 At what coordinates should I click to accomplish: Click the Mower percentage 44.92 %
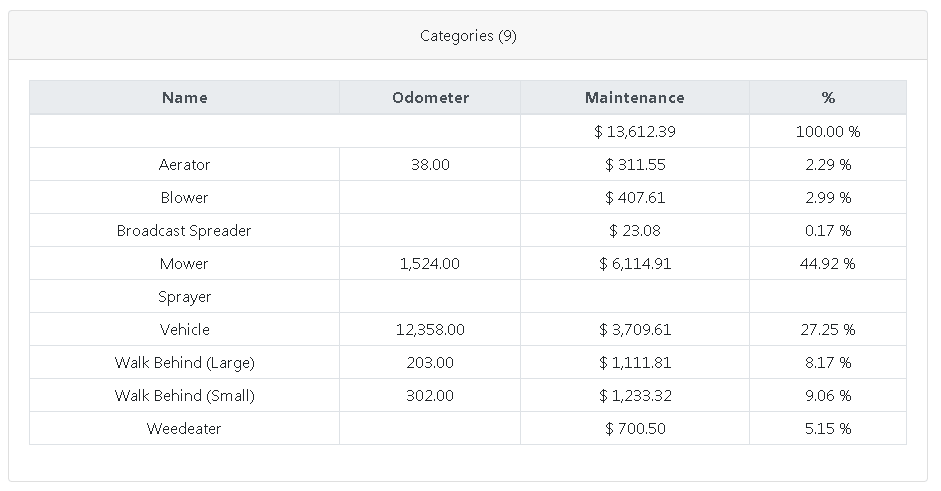click(827, 264)
